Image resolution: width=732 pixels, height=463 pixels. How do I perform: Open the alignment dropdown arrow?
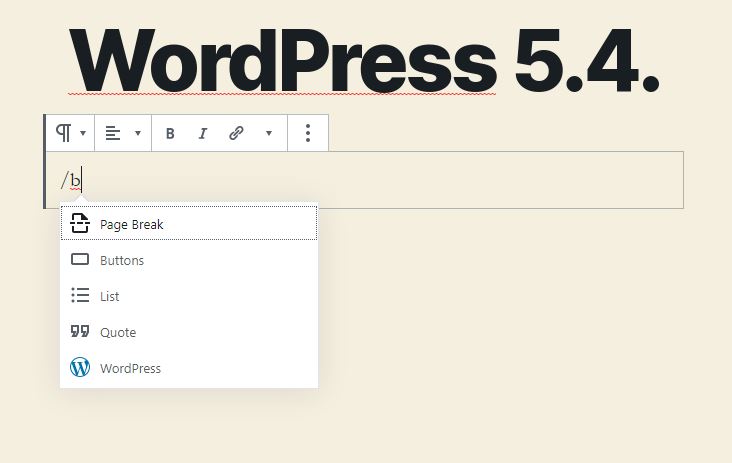(x=137, y=133)
